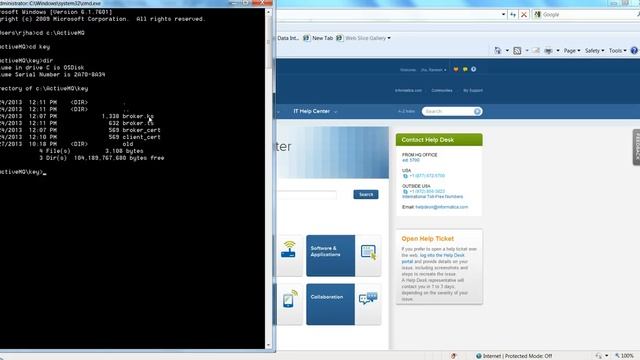Click the My Support header link

tap(473, 90)
